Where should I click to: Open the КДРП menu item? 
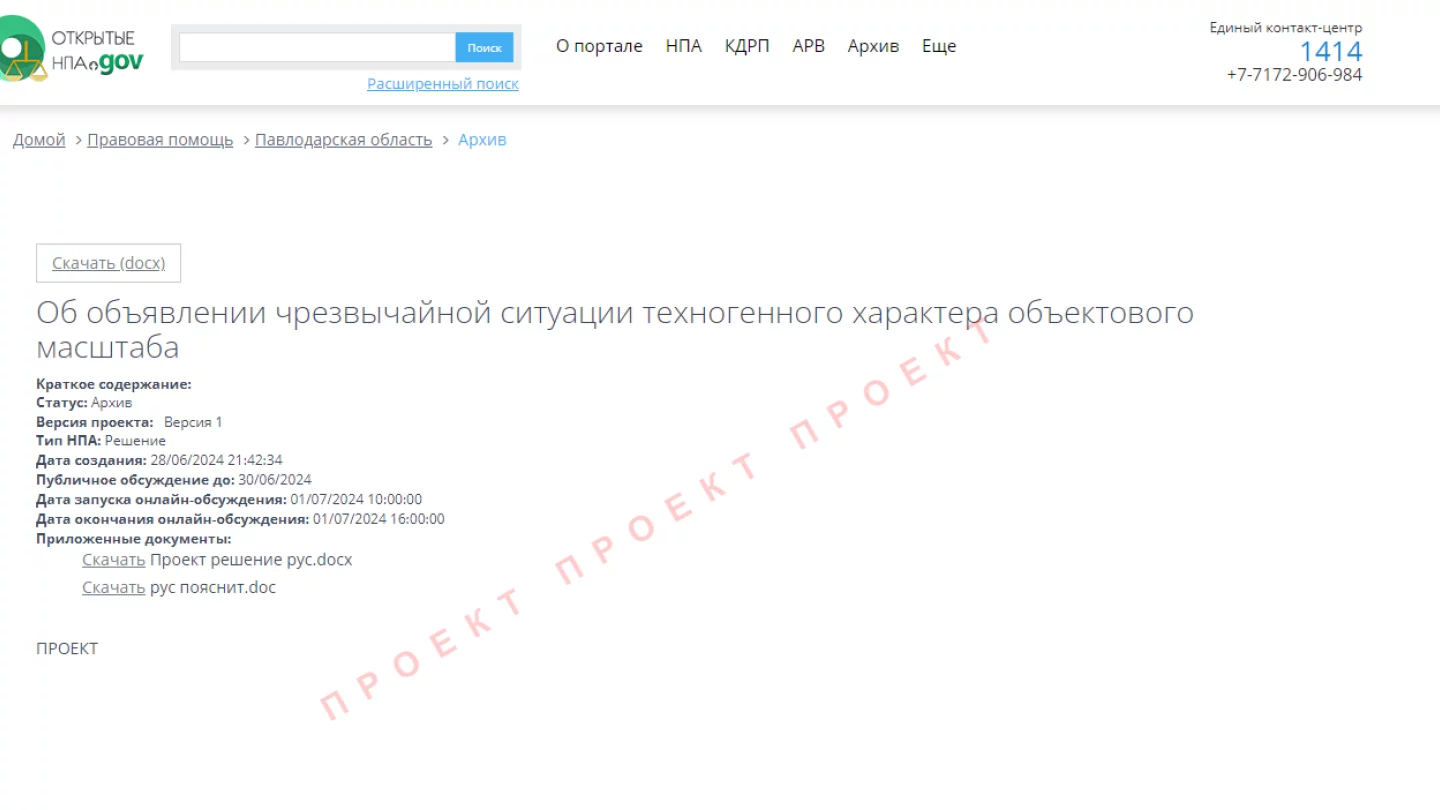coord(747,46)
